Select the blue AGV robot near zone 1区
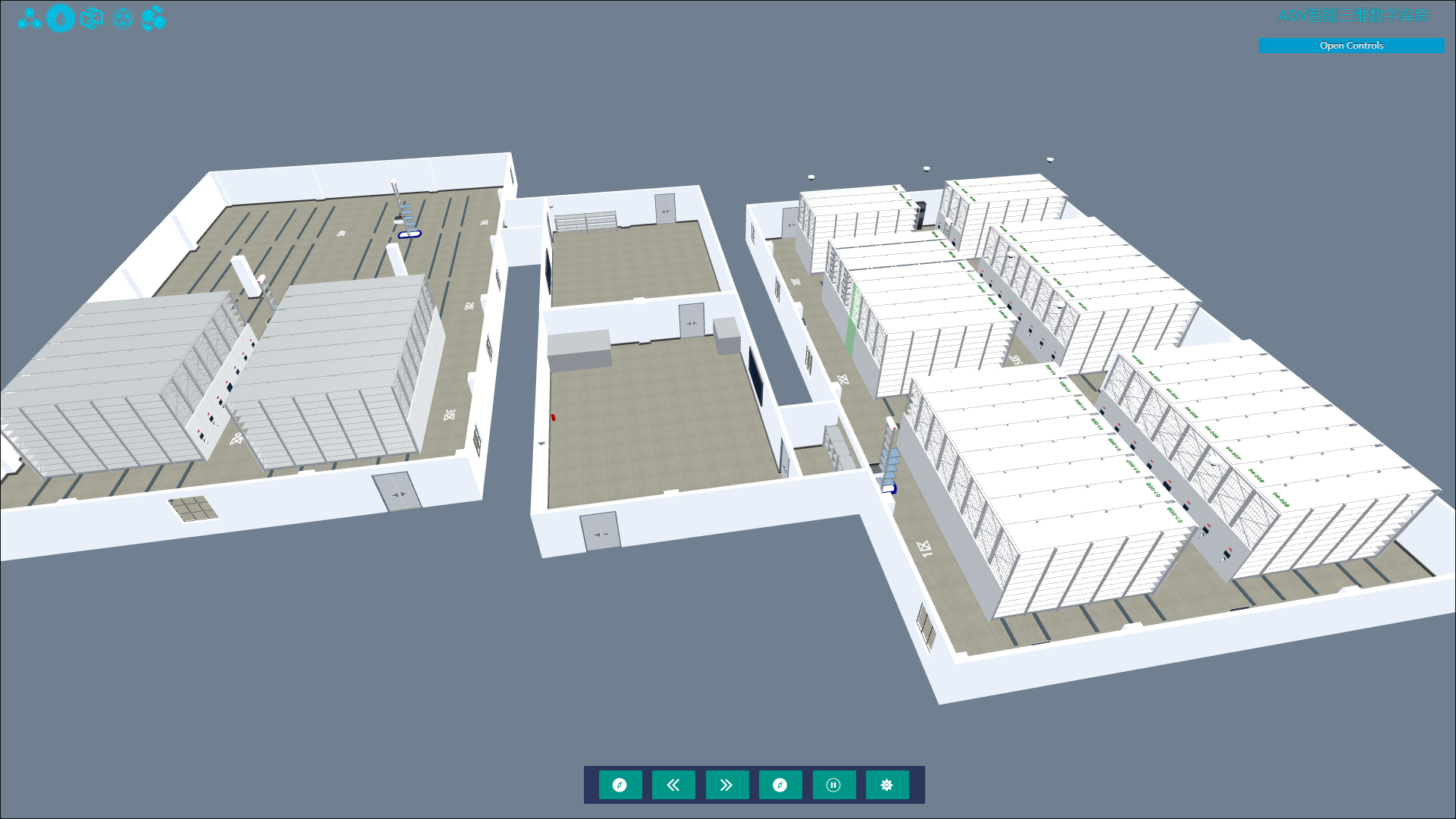The width and height of the screenshot is (1456, 819). point(890,489)
